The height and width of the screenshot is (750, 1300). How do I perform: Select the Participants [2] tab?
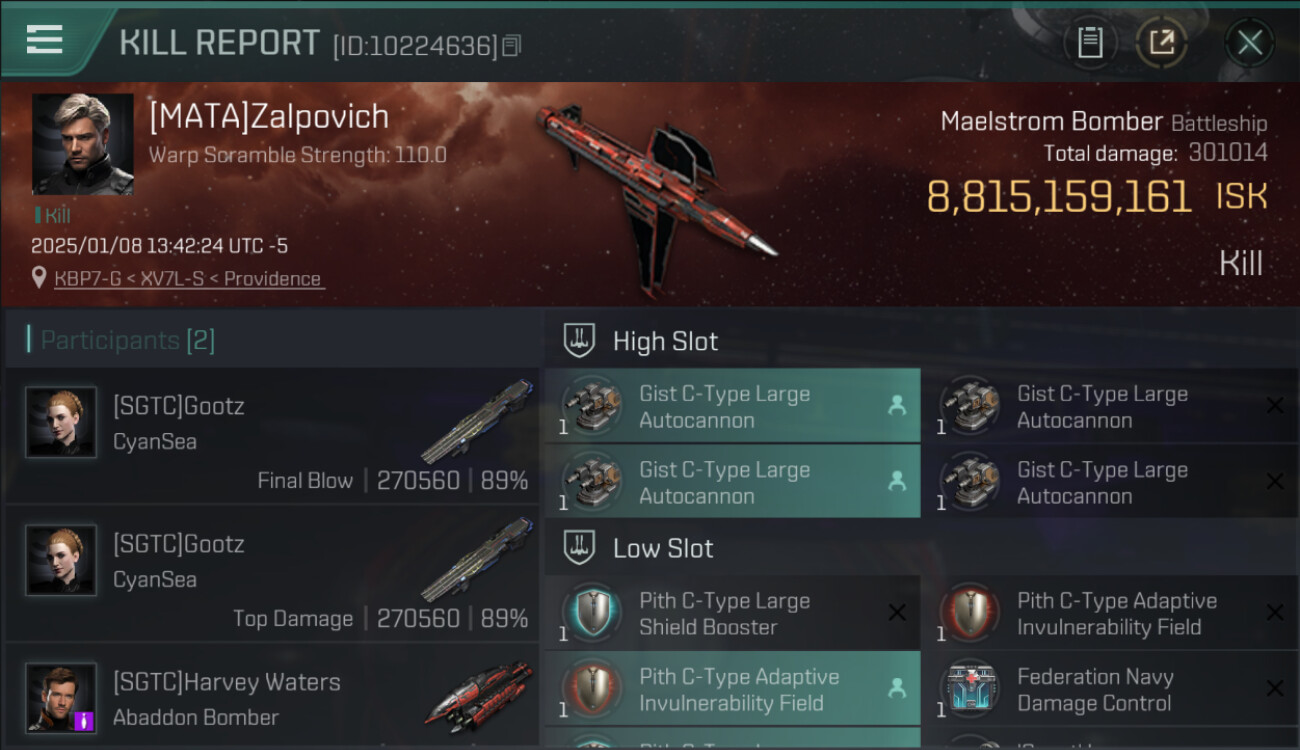coord(127,340)
